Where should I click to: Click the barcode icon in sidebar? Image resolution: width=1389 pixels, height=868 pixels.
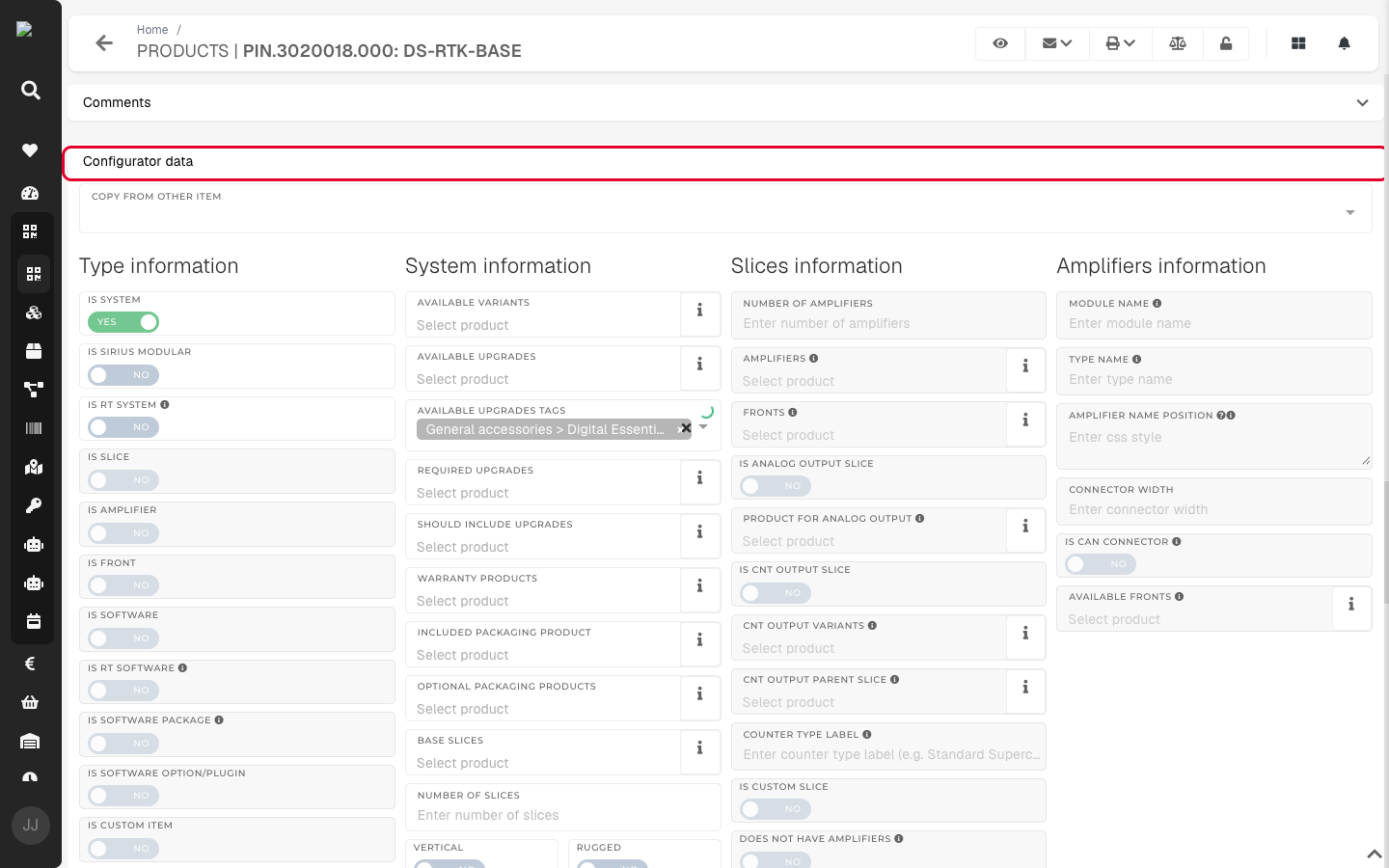point(34,428)
